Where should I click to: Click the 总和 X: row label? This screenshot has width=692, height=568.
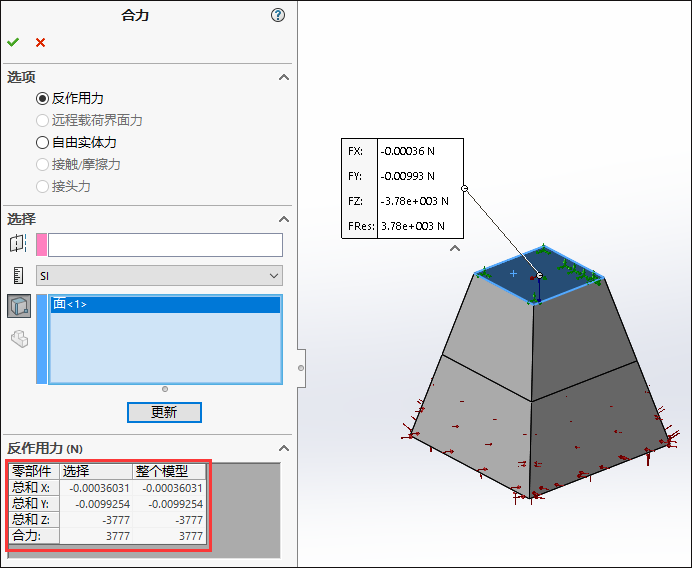coord(34,488)
